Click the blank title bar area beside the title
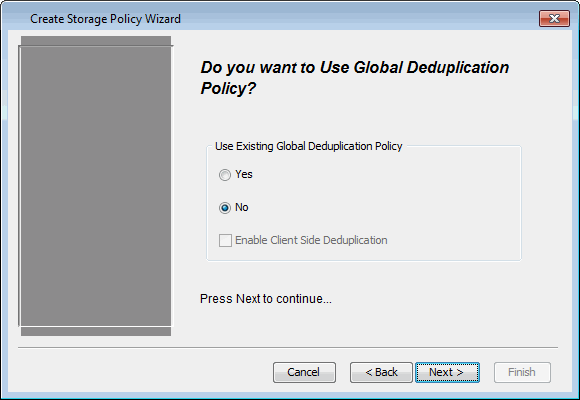This screenshot has height=400, width=580. click(355, 19)
